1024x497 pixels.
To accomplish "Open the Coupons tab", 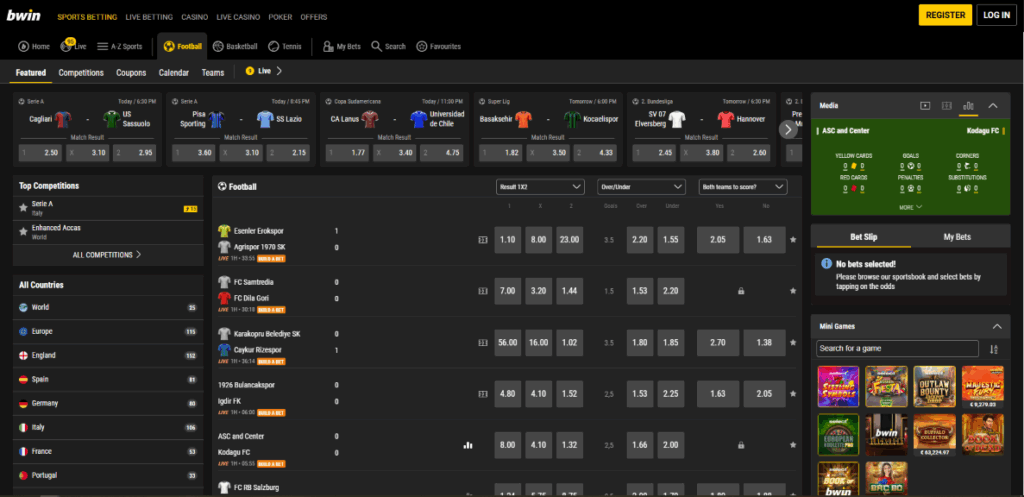I will 131,72.
